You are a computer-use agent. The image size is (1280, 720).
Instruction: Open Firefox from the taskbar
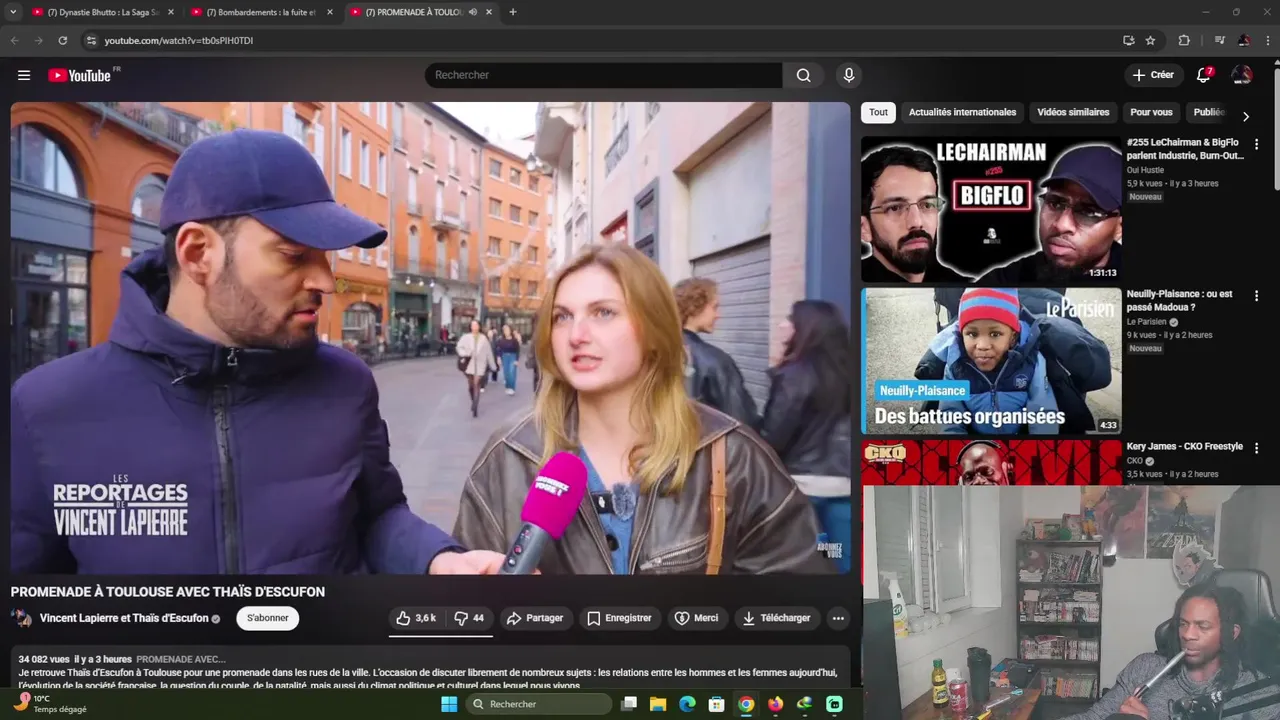click(775, 704)
